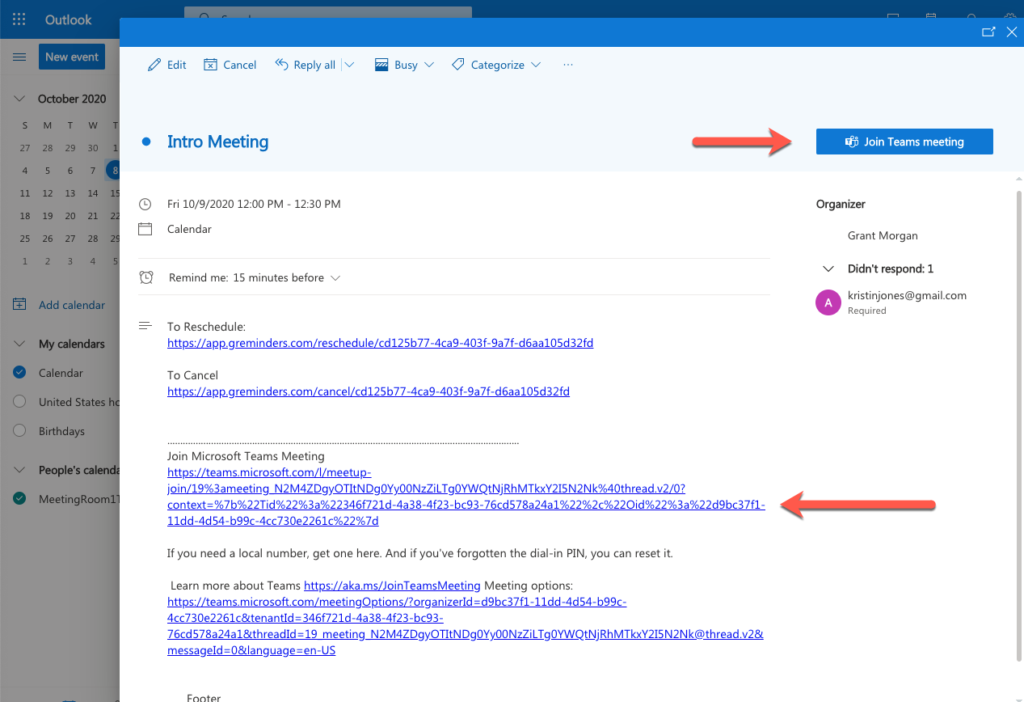Screen dimensions: 1024x702
Task: Toggle the Birthdays calendar checkbox
Action: [x=20, y=430]
